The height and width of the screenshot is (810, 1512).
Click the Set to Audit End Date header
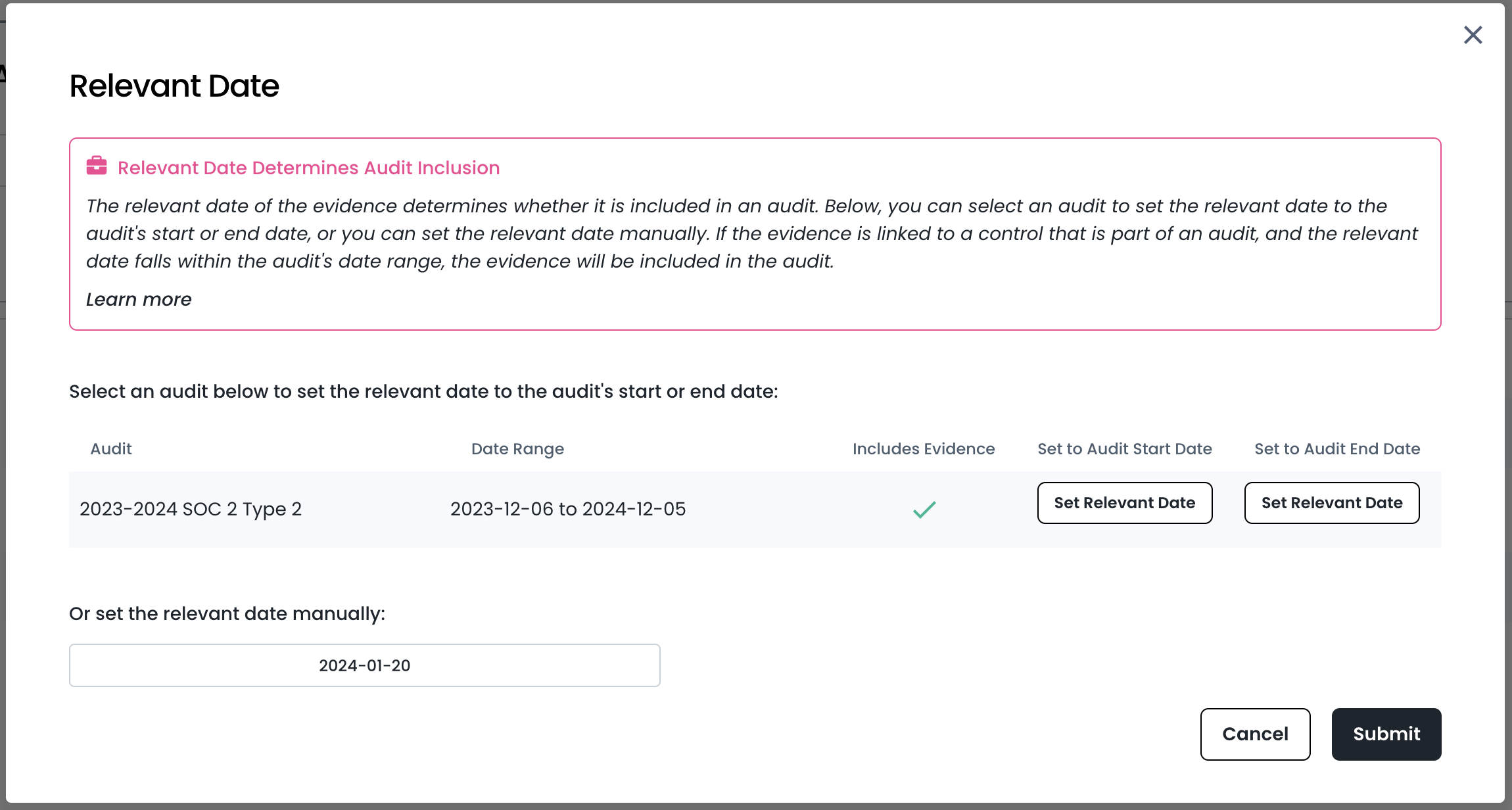tap(1336, 449)
